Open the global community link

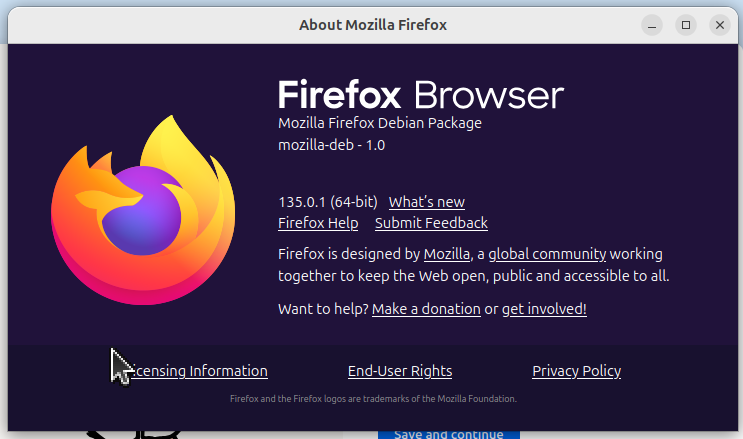click(x=547, y=254)
